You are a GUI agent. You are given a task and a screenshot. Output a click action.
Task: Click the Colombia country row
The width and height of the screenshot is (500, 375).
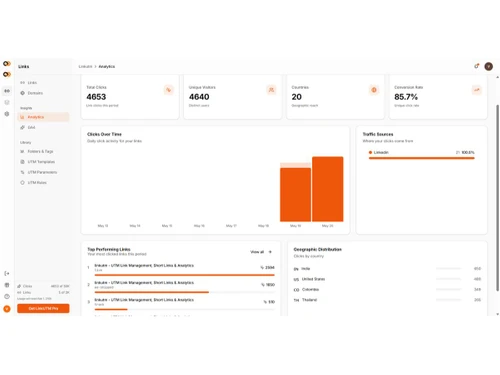coord(387,290)
